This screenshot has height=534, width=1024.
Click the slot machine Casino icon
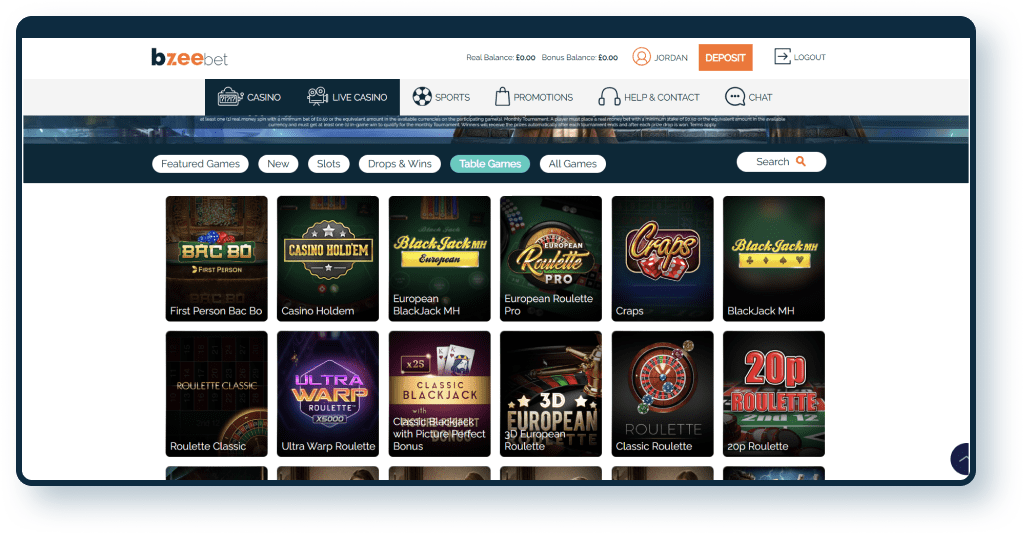tap(230, 97)
